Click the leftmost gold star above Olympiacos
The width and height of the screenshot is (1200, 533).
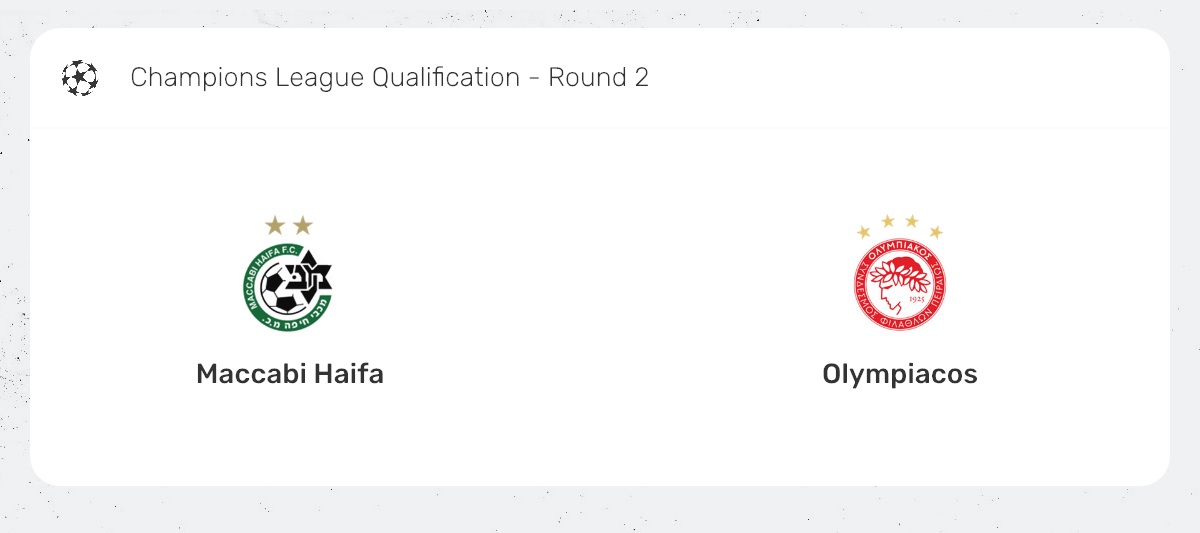coord(864,232)
